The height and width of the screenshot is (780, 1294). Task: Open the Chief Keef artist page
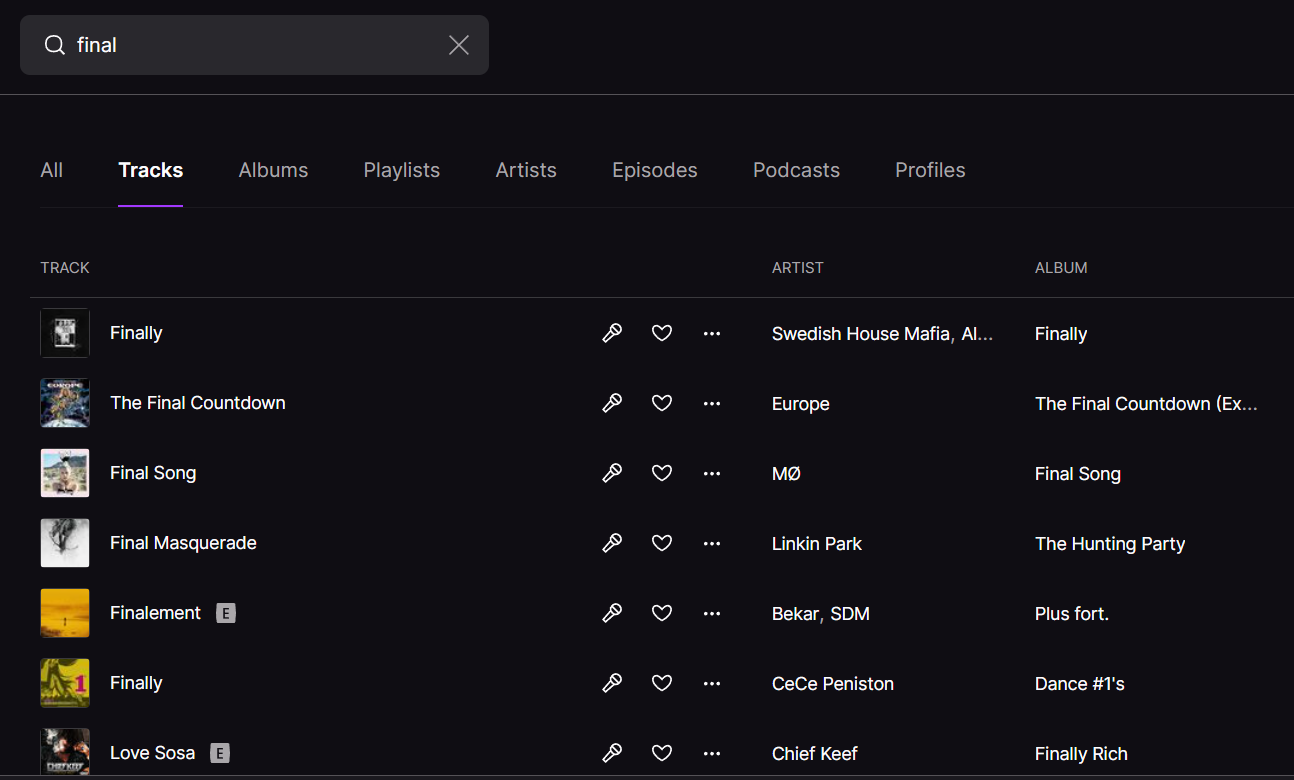(815, 754)
